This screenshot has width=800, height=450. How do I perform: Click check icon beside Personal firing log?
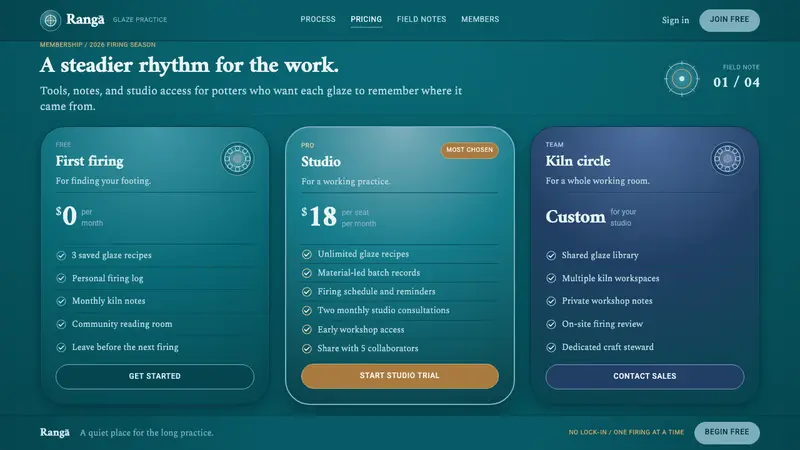click(x=61, y=278)
